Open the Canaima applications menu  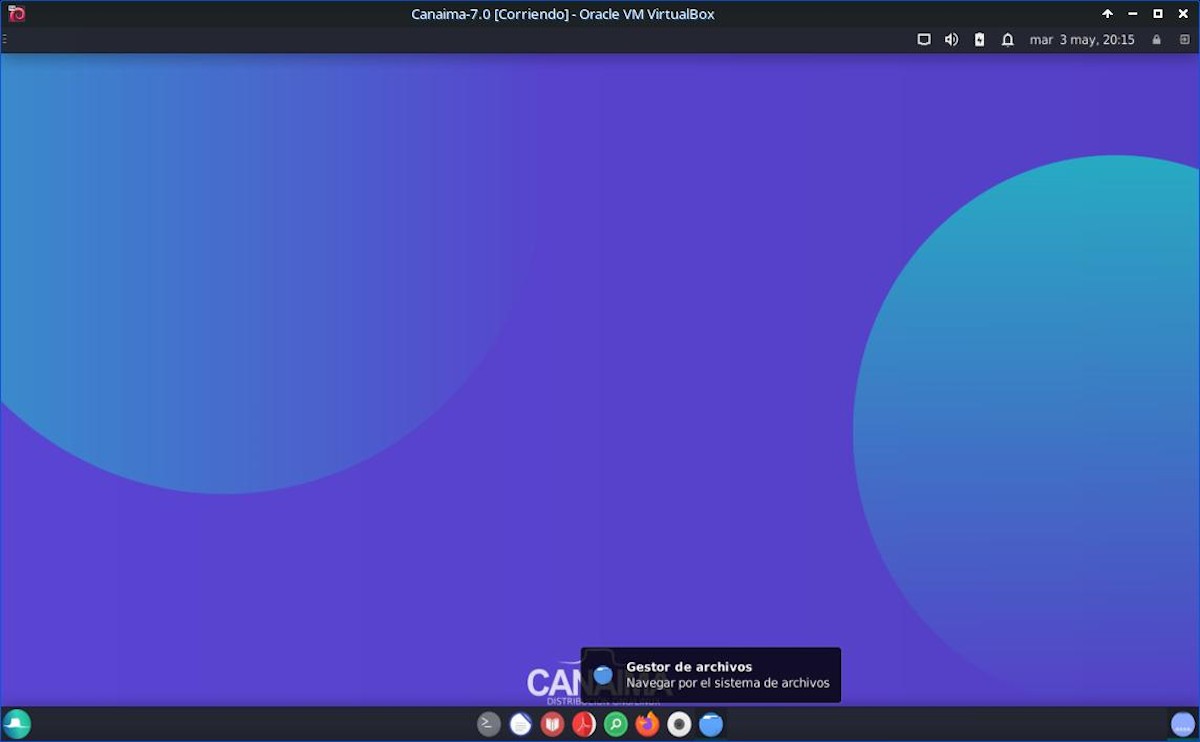17,724
